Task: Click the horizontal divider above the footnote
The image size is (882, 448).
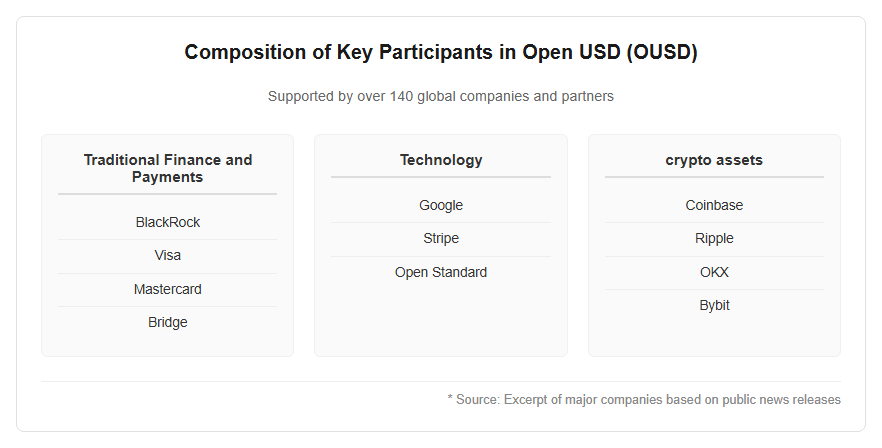Action: point(441,382)
